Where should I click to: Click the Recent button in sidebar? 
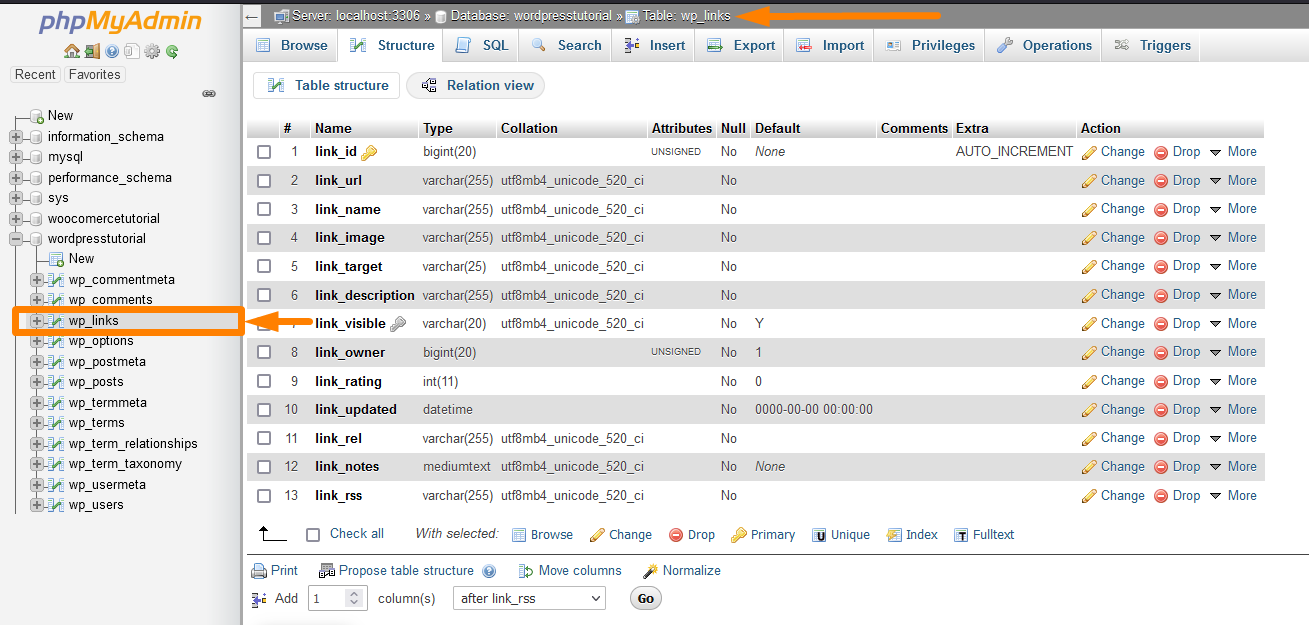coord(35,75)
